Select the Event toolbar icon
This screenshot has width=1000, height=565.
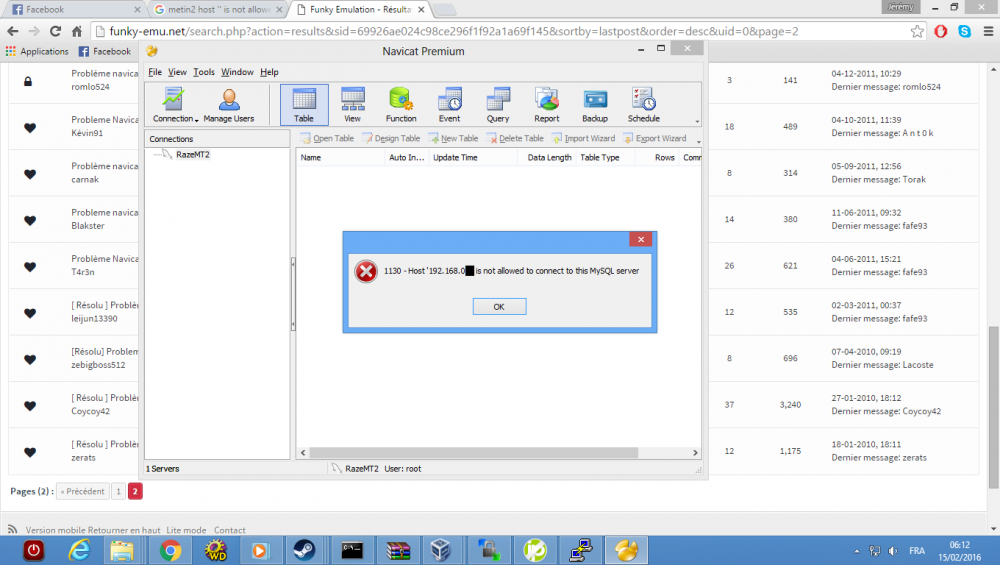click(450, 105)
